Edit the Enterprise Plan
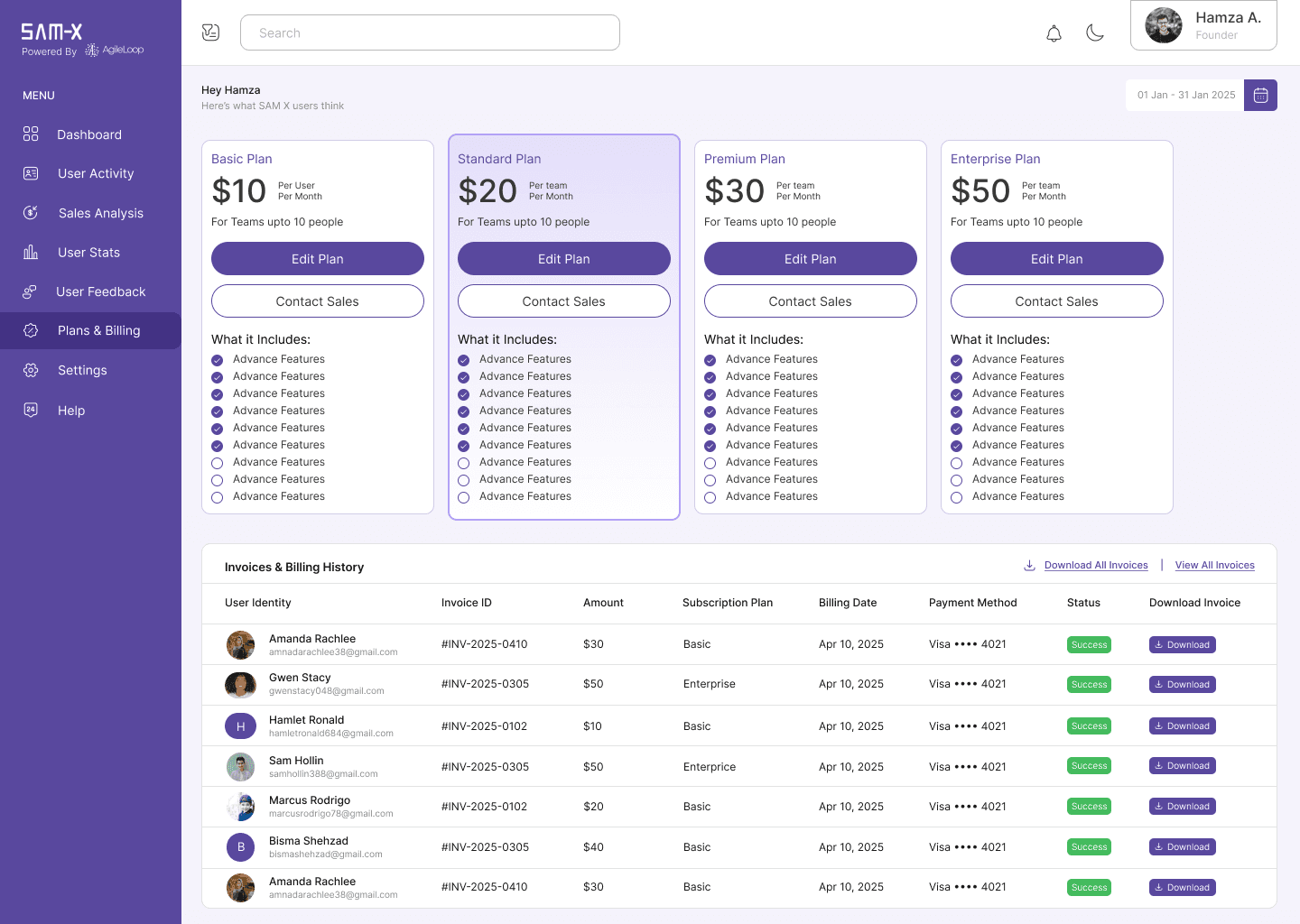 tap(1057, 259)
